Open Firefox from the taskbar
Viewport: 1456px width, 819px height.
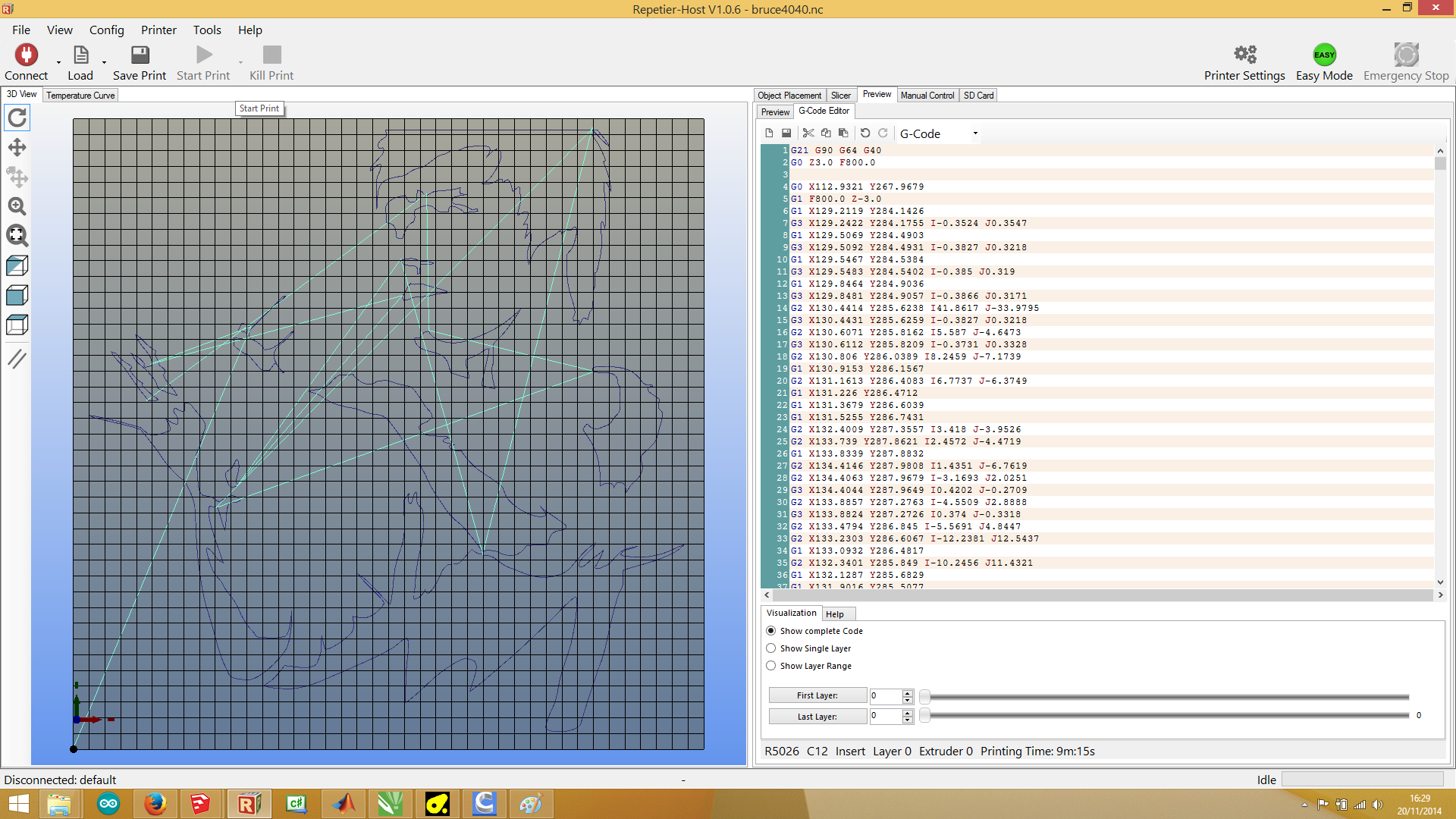pyautogui.click(x=155, y=804)
